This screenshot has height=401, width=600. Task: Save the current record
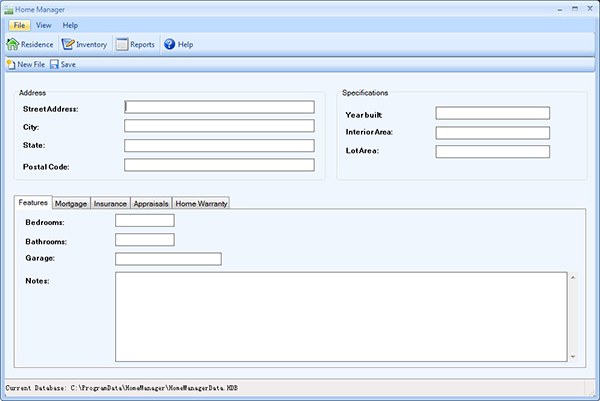(x=63, y=64)
